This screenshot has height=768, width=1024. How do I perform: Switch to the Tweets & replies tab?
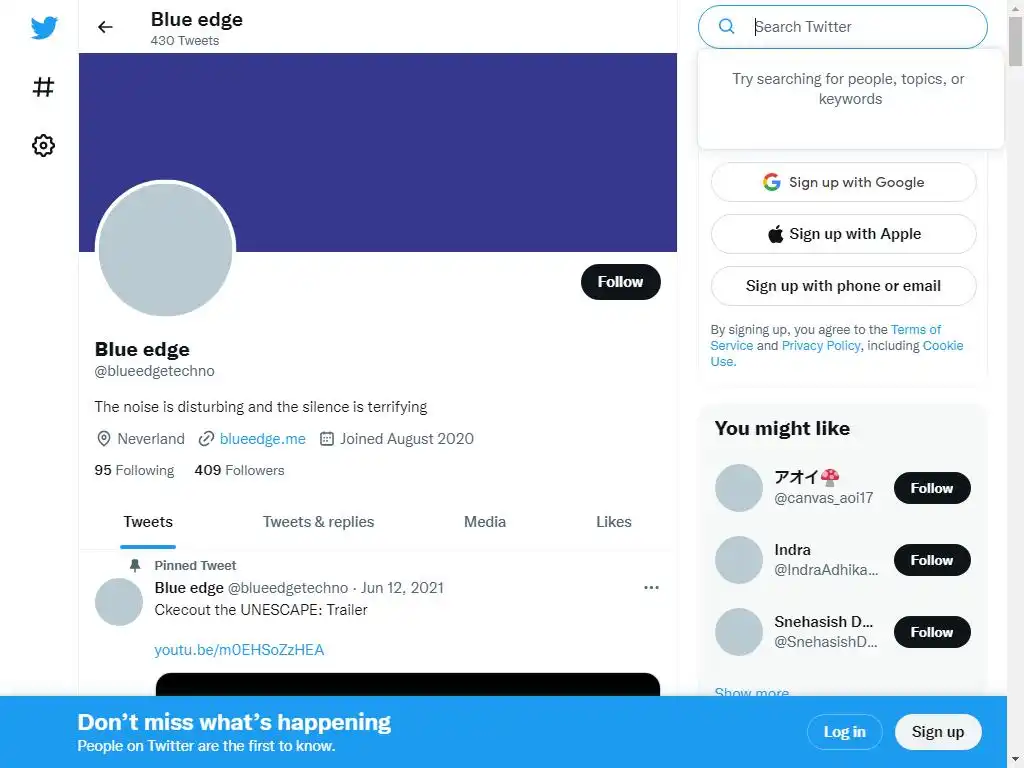[318, 522]
